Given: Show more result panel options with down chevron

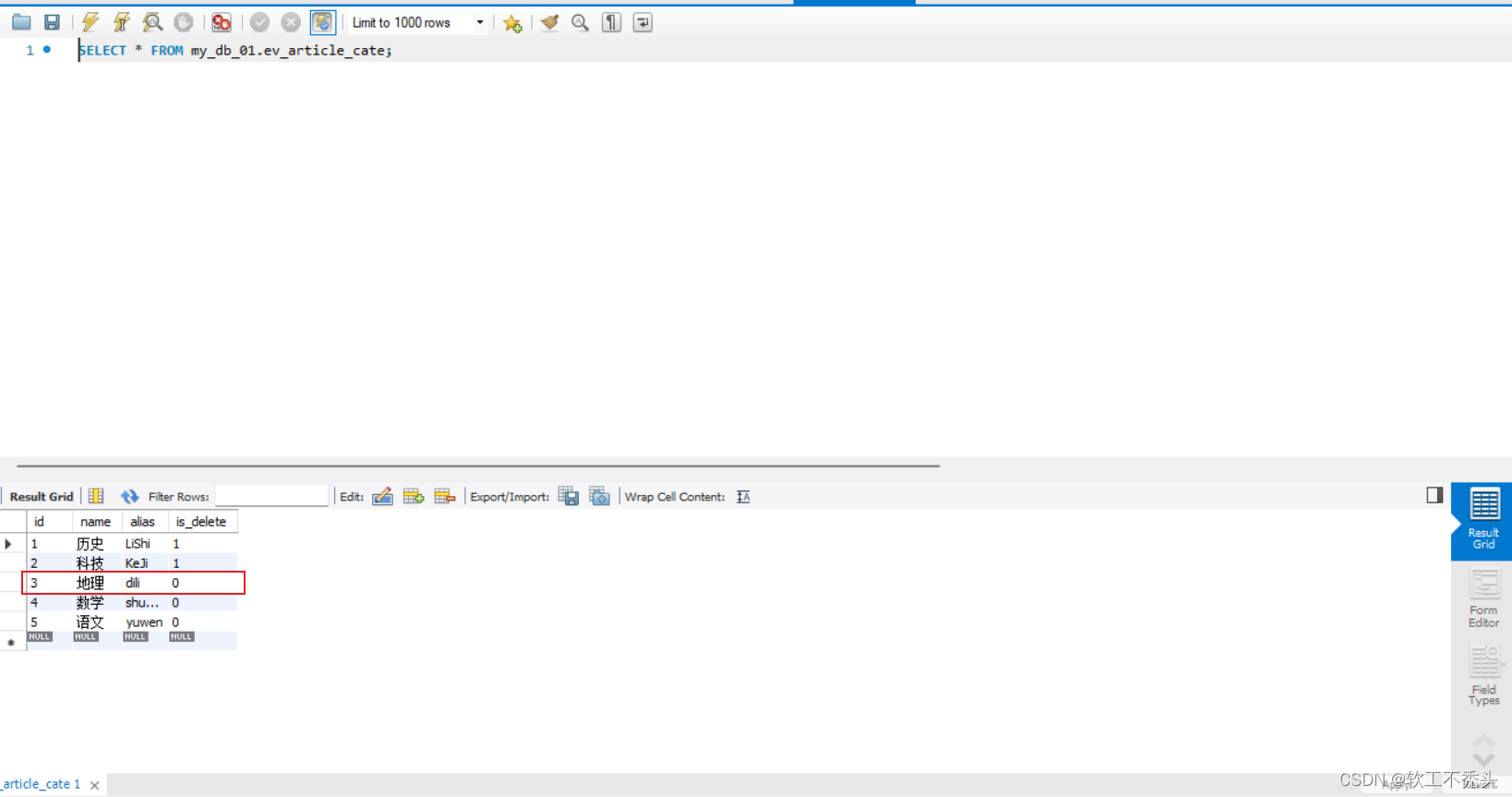Looking at the screenshot, I should click(x=1483, y=759).
